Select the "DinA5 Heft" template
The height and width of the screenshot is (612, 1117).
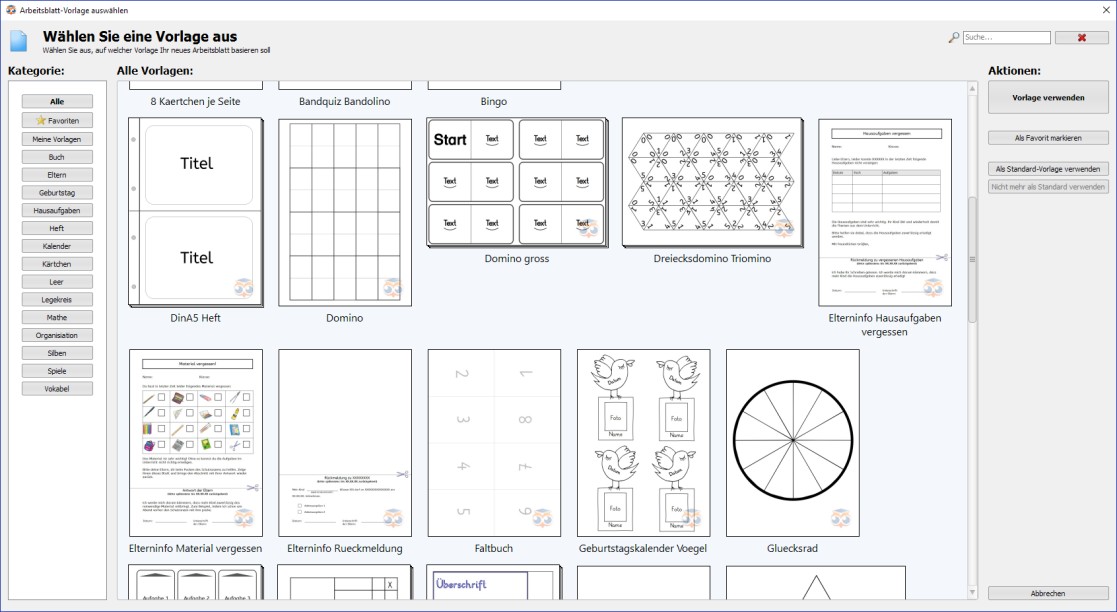click(193, 220)
